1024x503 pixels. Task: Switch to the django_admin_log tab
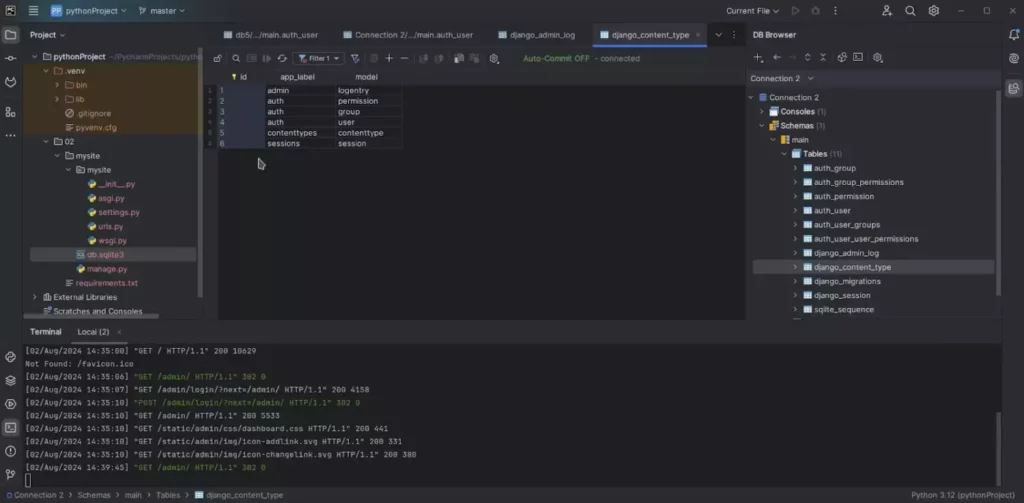536,35
